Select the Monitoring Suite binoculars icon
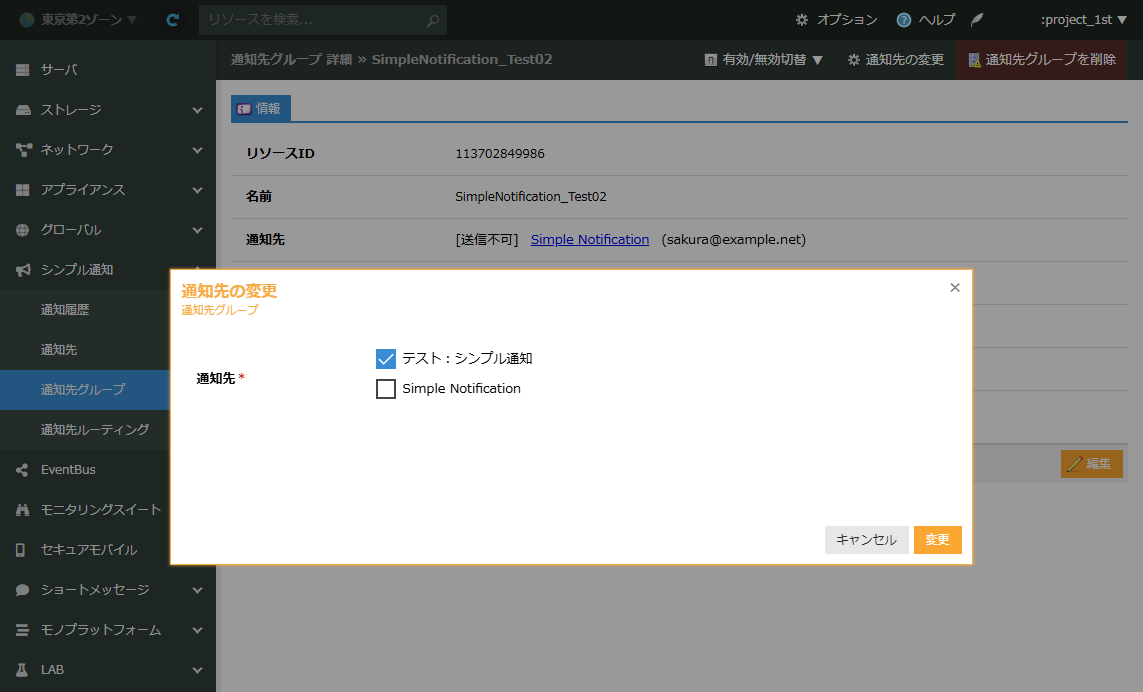 coord(23,510)
